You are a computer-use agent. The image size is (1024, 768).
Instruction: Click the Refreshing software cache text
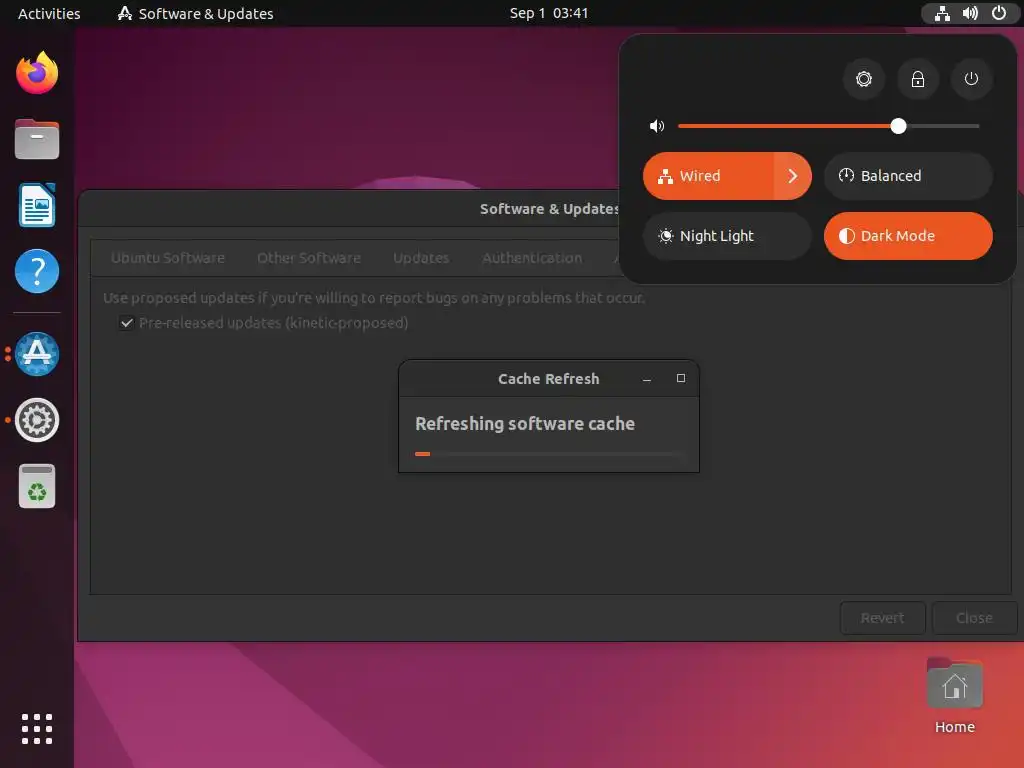point(525,424)
